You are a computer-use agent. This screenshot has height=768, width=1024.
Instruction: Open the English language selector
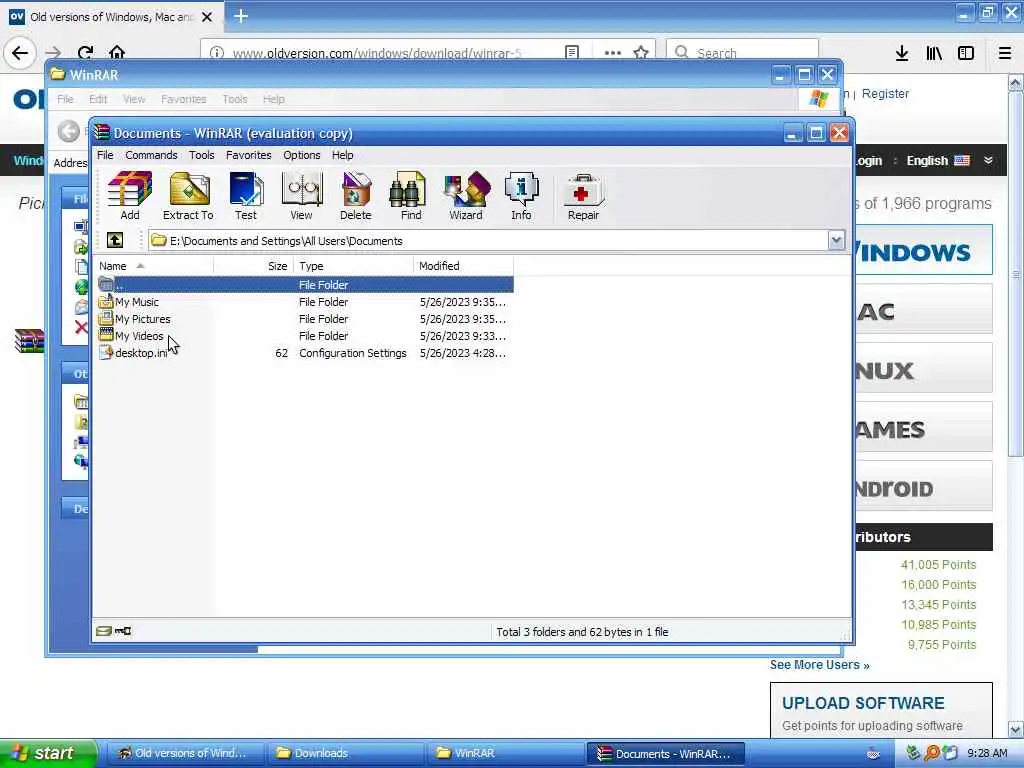938,161
